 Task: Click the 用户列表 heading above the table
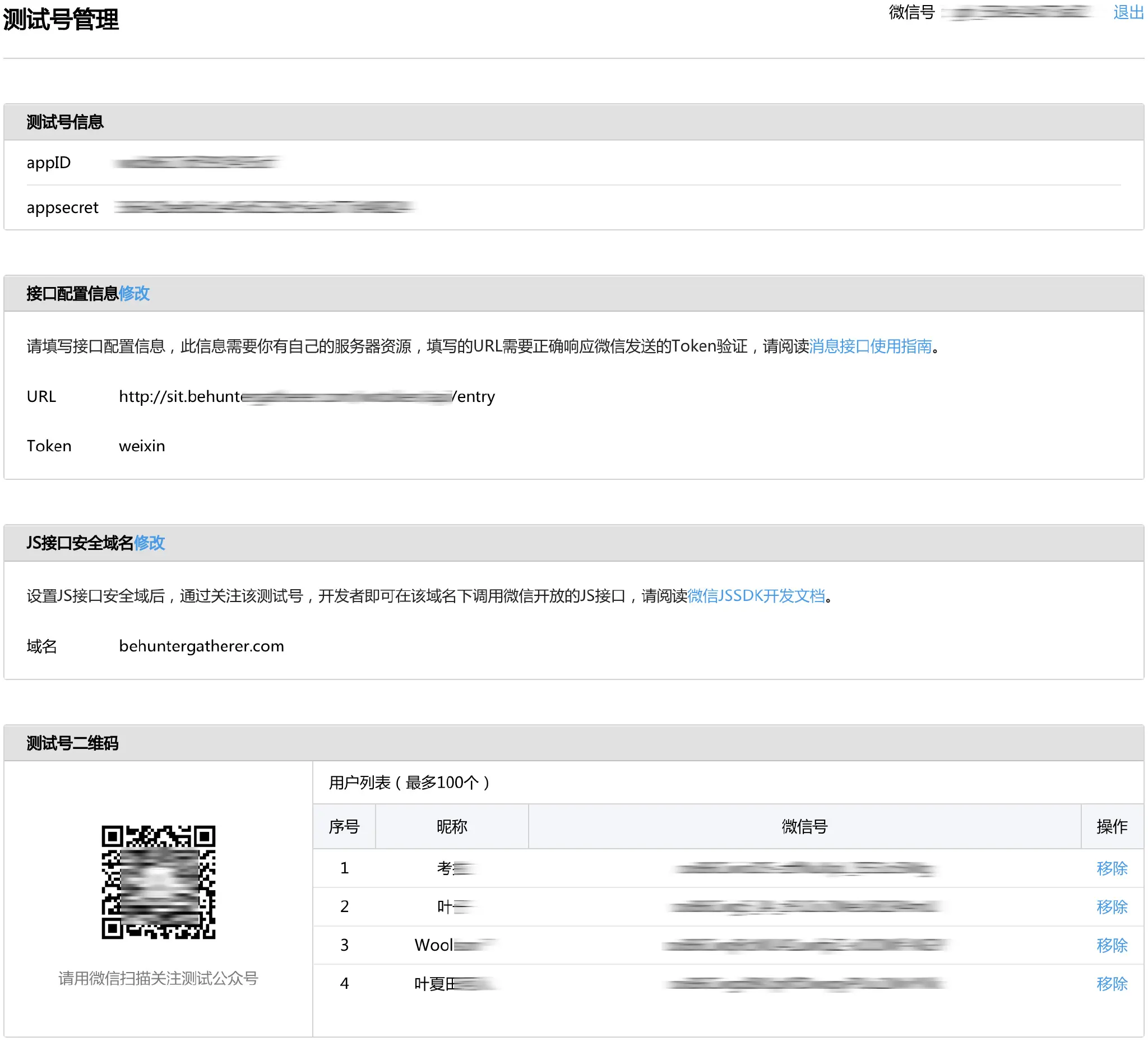(x=408, y=783)
